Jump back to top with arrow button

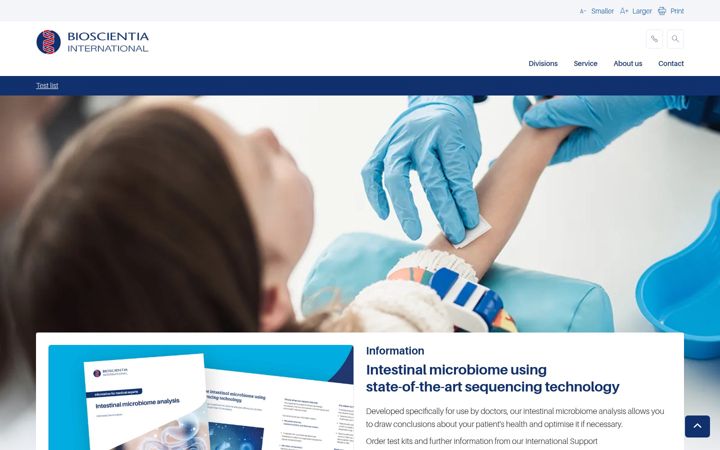[697, 426]
